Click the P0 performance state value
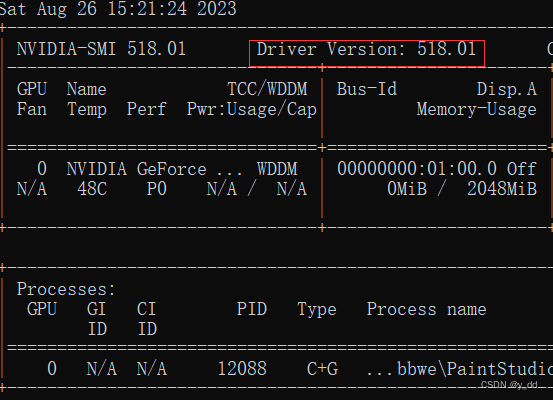553x400 pixels. pos(157,189)
